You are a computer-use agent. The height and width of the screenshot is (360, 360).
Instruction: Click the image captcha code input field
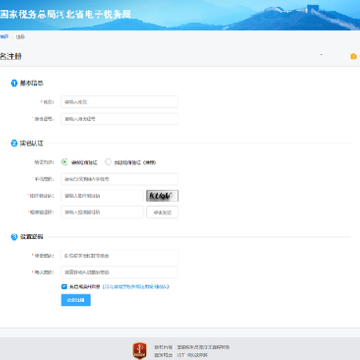(x=102, y=196)
